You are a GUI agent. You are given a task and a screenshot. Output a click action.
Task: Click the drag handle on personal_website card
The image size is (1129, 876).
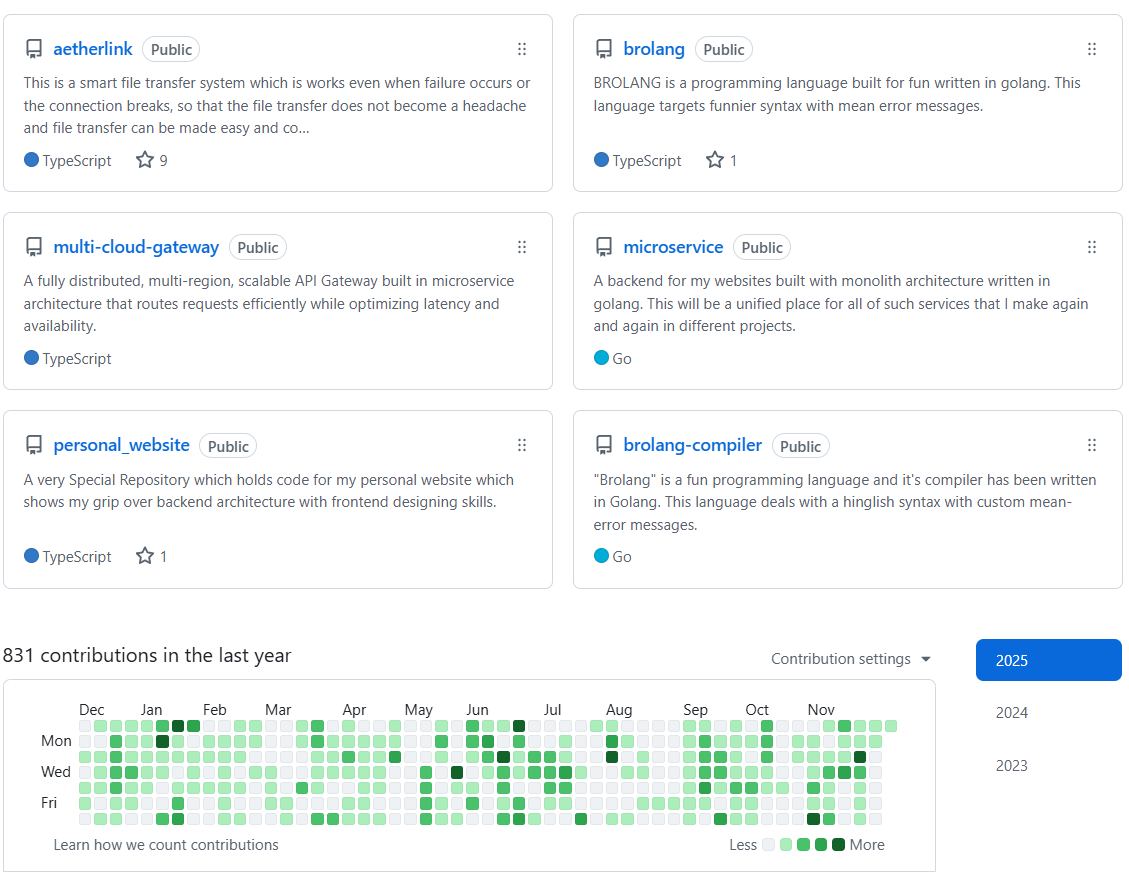522,445
